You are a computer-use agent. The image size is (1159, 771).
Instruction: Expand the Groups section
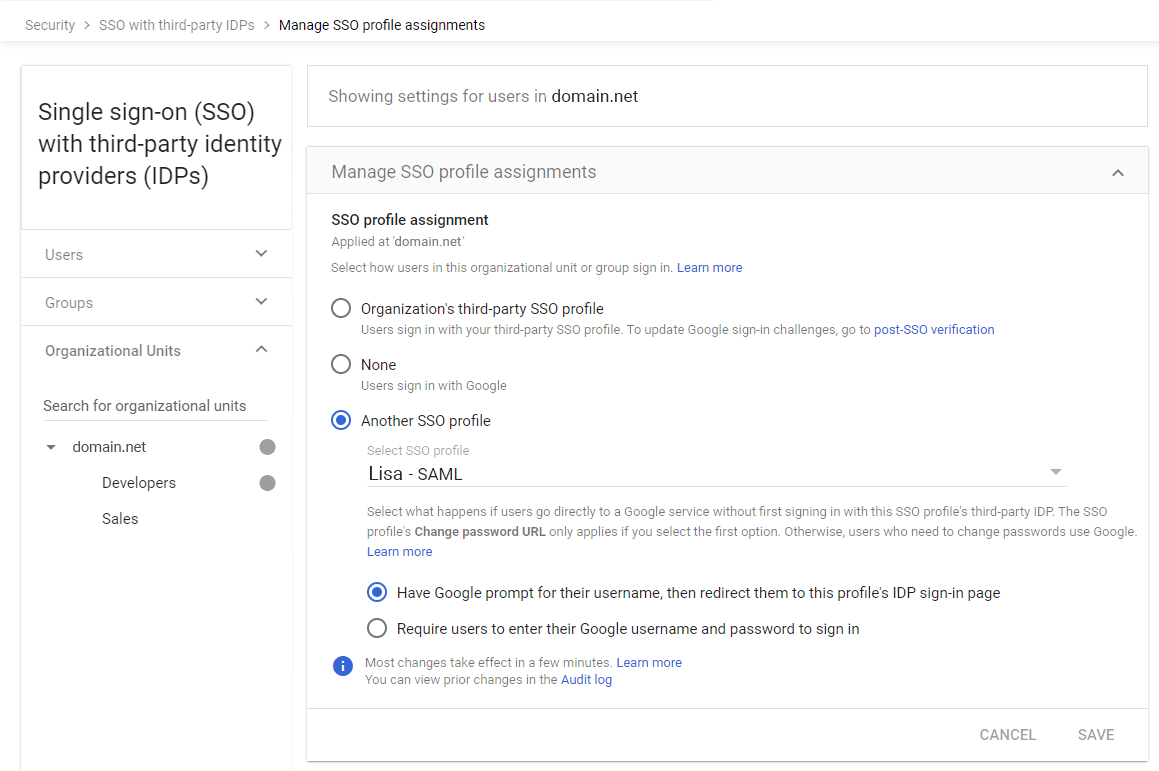pos(261,302)
